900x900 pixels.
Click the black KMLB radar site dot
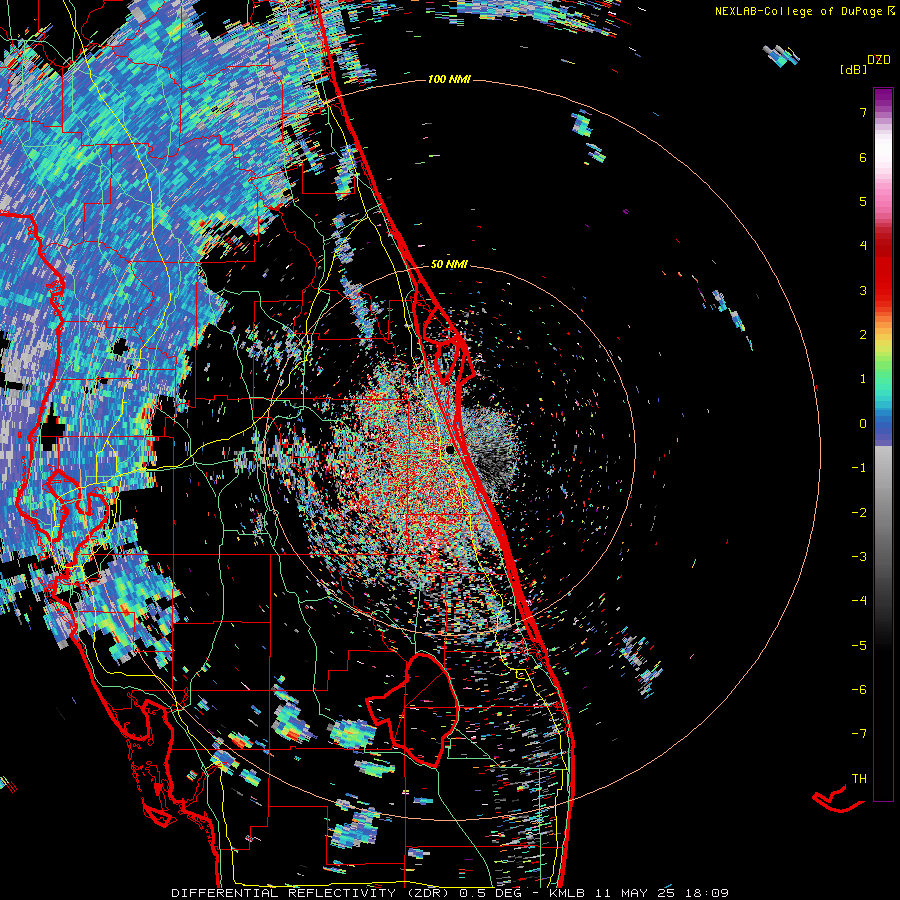(450, 449)
